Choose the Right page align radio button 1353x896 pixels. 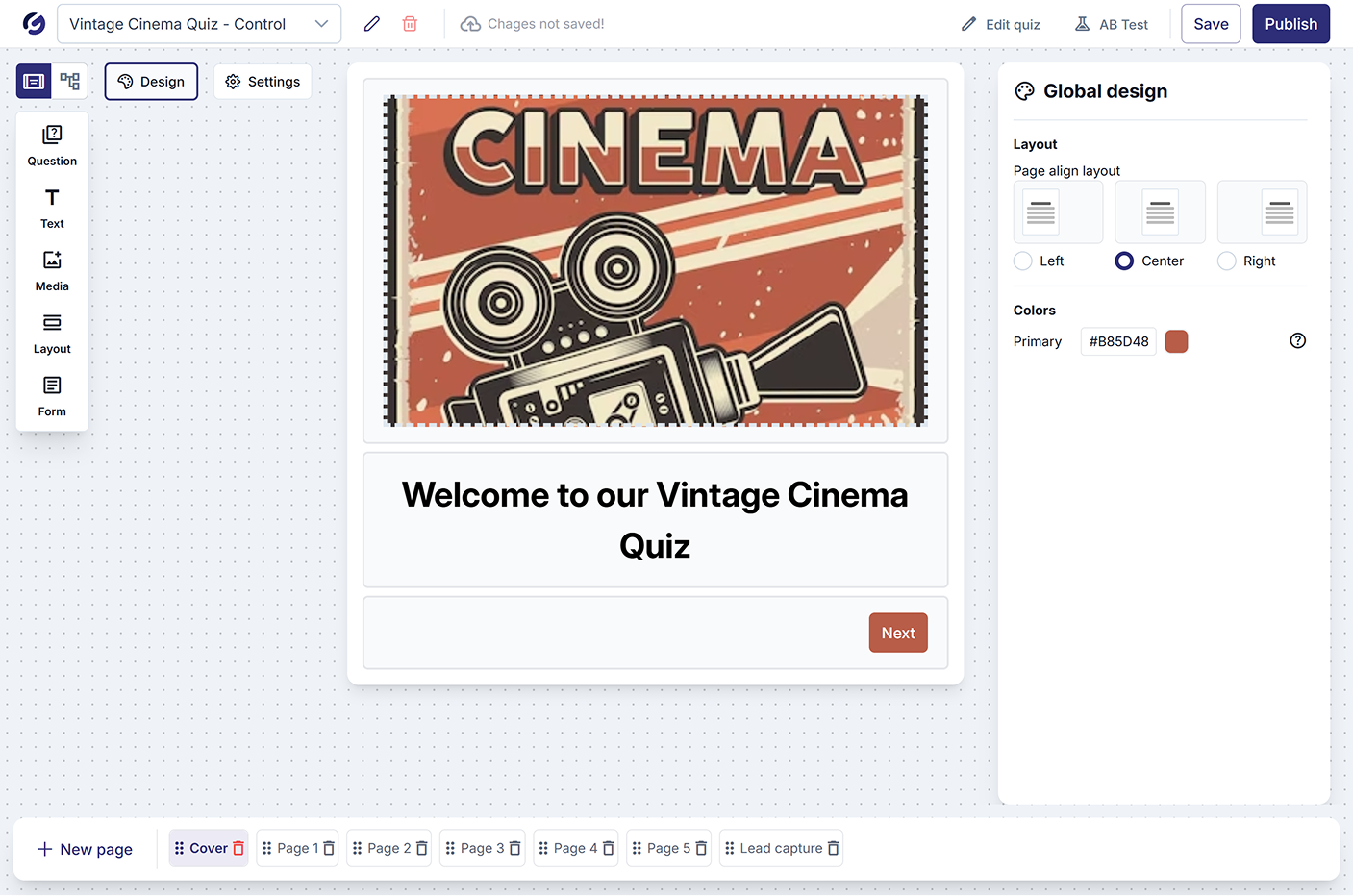1227,261
